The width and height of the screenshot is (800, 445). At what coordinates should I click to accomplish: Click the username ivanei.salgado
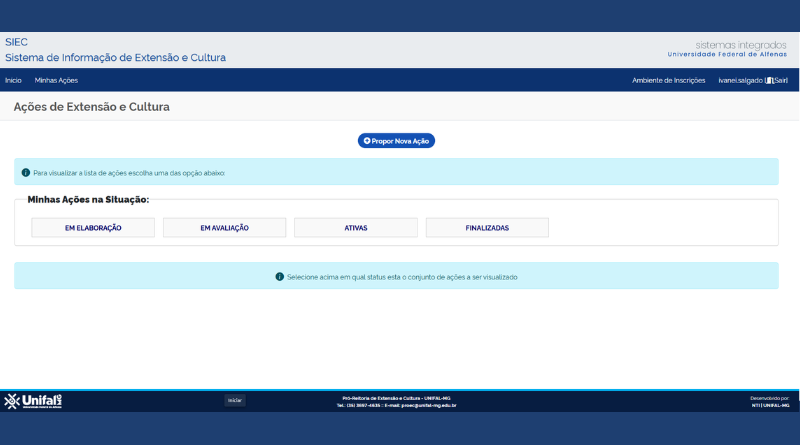[740, 80]
